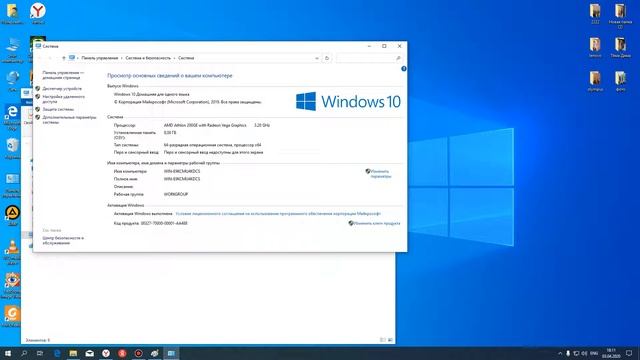Screen dimensions: 640x360
Task: Click the active Control Panel taskbar button
Action: pos(171,353)
